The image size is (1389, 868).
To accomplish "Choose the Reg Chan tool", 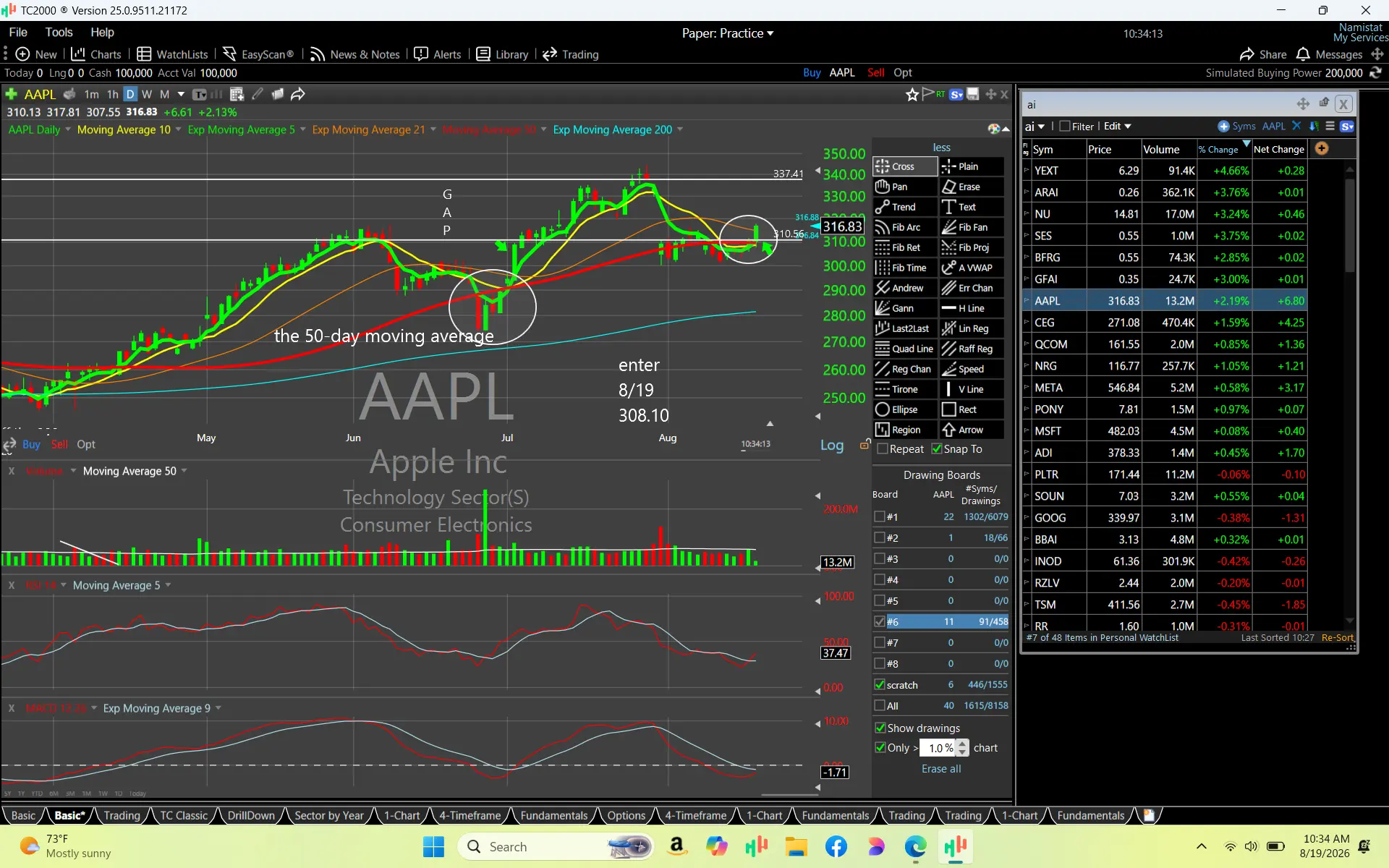I will tap(905, 369).
